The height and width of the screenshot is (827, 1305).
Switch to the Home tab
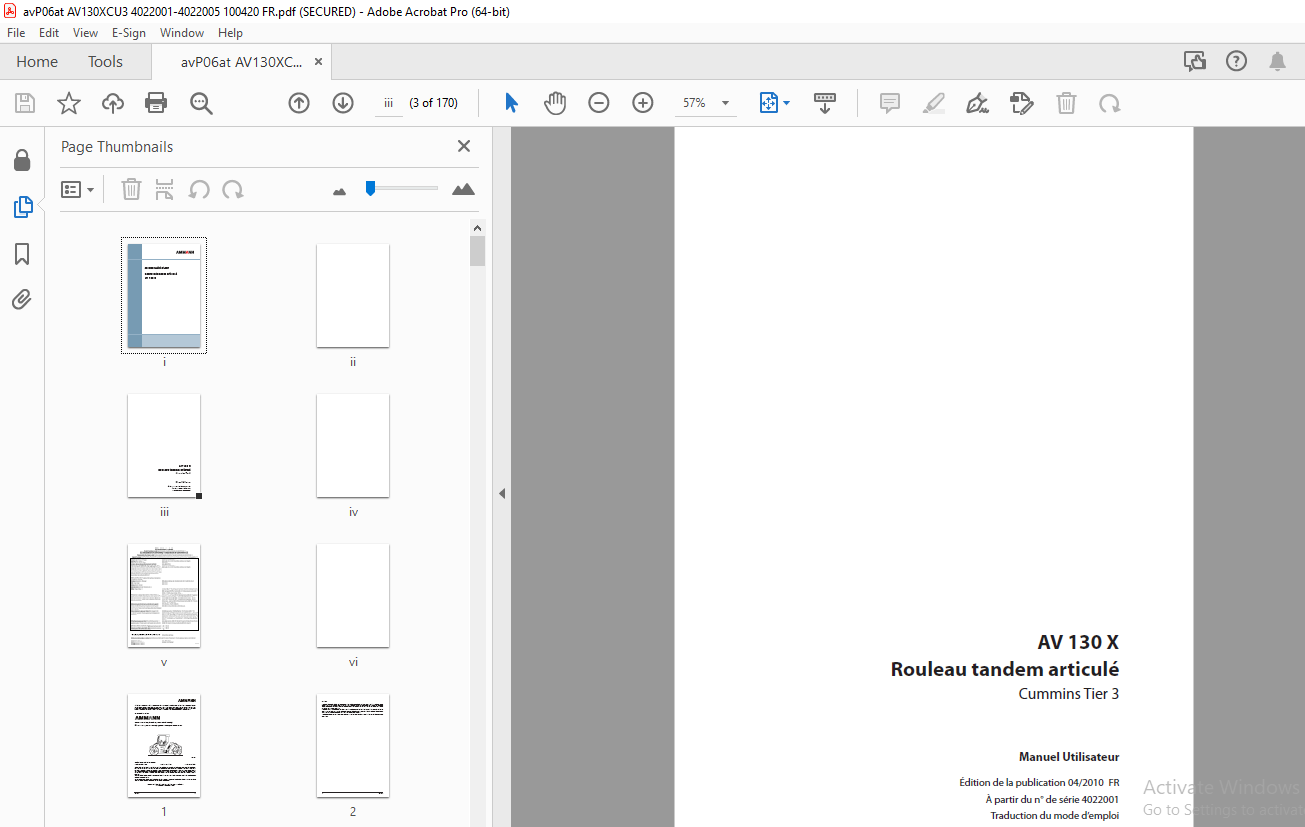tap(37, 62)
